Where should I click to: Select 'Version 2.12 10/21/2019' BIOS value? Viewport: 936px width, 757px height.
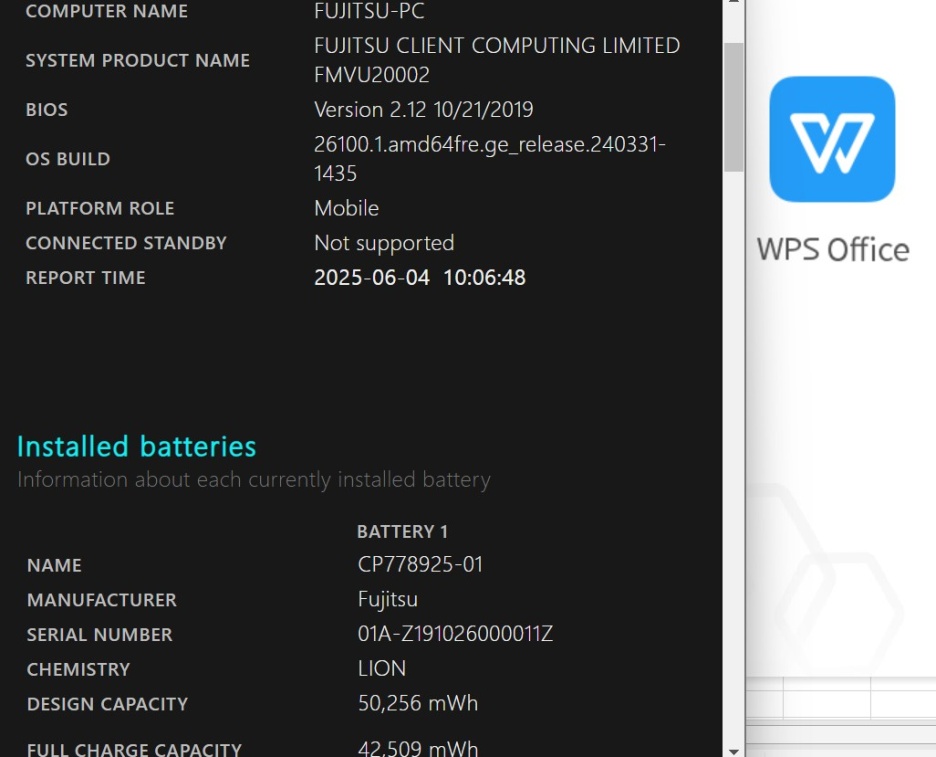click(x=423, y=110)
